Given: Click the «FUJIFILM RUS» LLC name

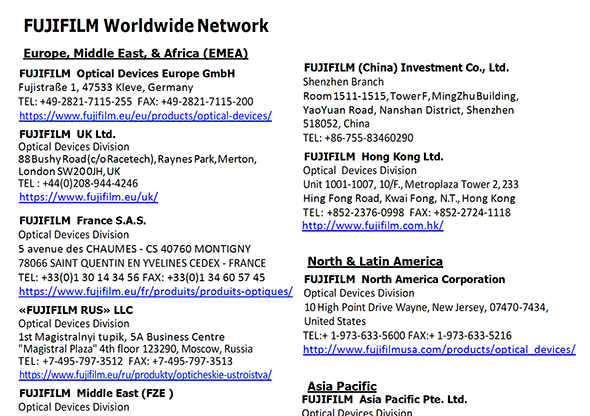Looking at the screenshot, I should (76, 310).
